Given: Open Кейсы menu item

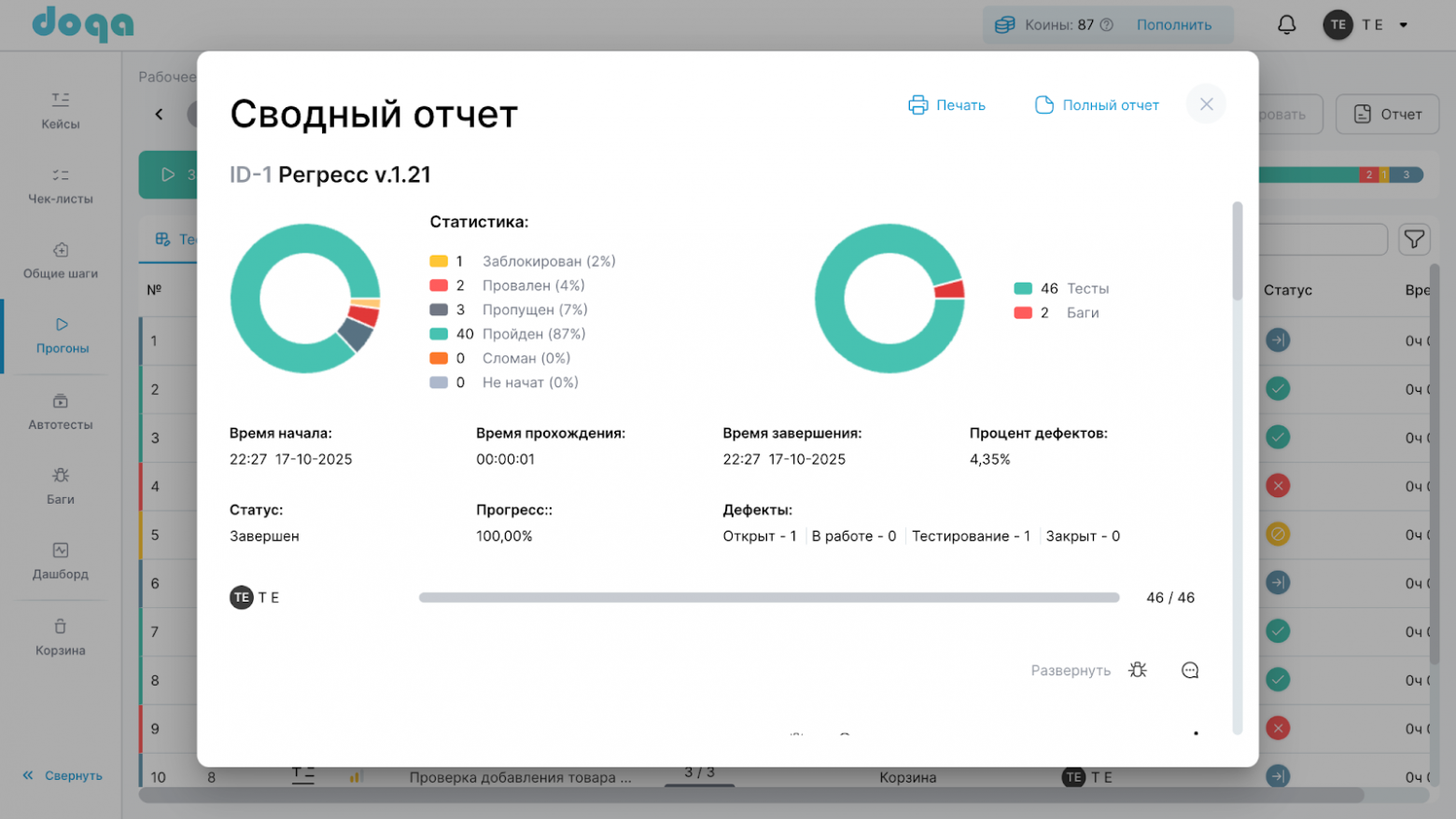Looking at the screenshot, I should click(61, 110).
